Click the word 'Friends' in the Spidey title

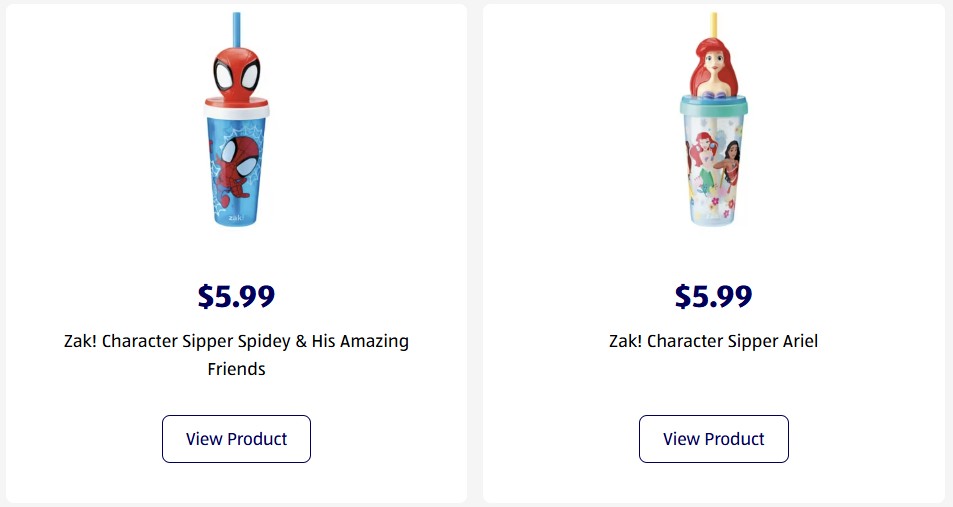[236, 368]
